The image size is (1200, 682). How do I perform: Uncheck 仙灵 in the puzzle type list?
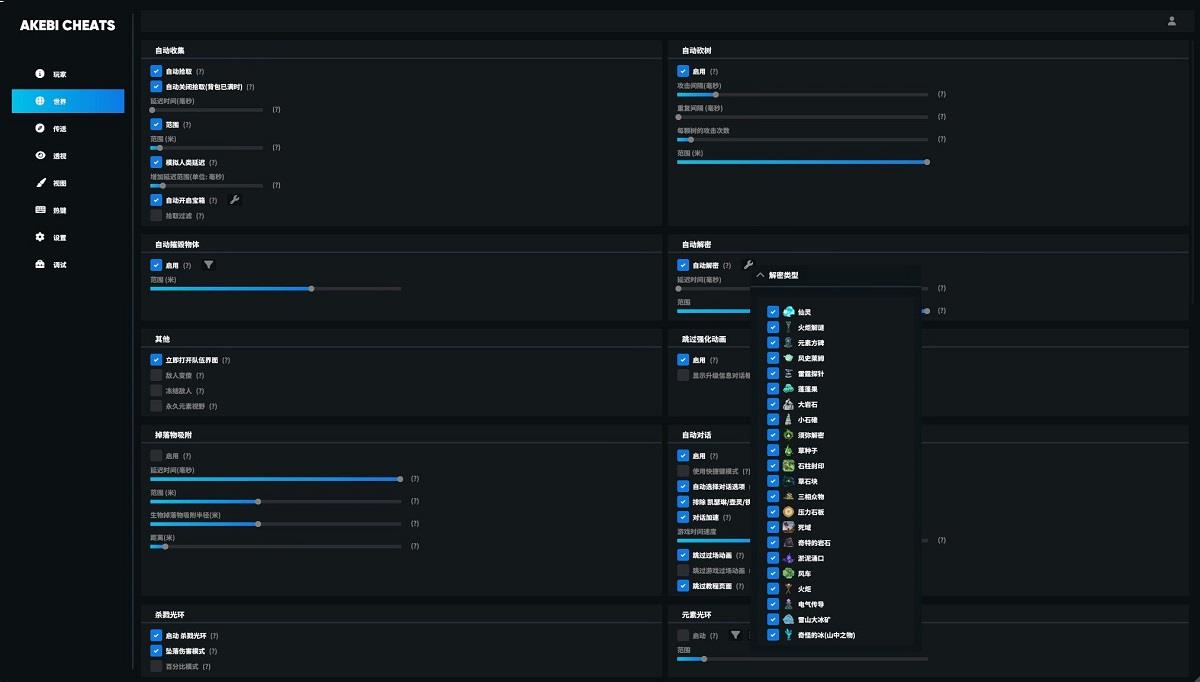773,312
